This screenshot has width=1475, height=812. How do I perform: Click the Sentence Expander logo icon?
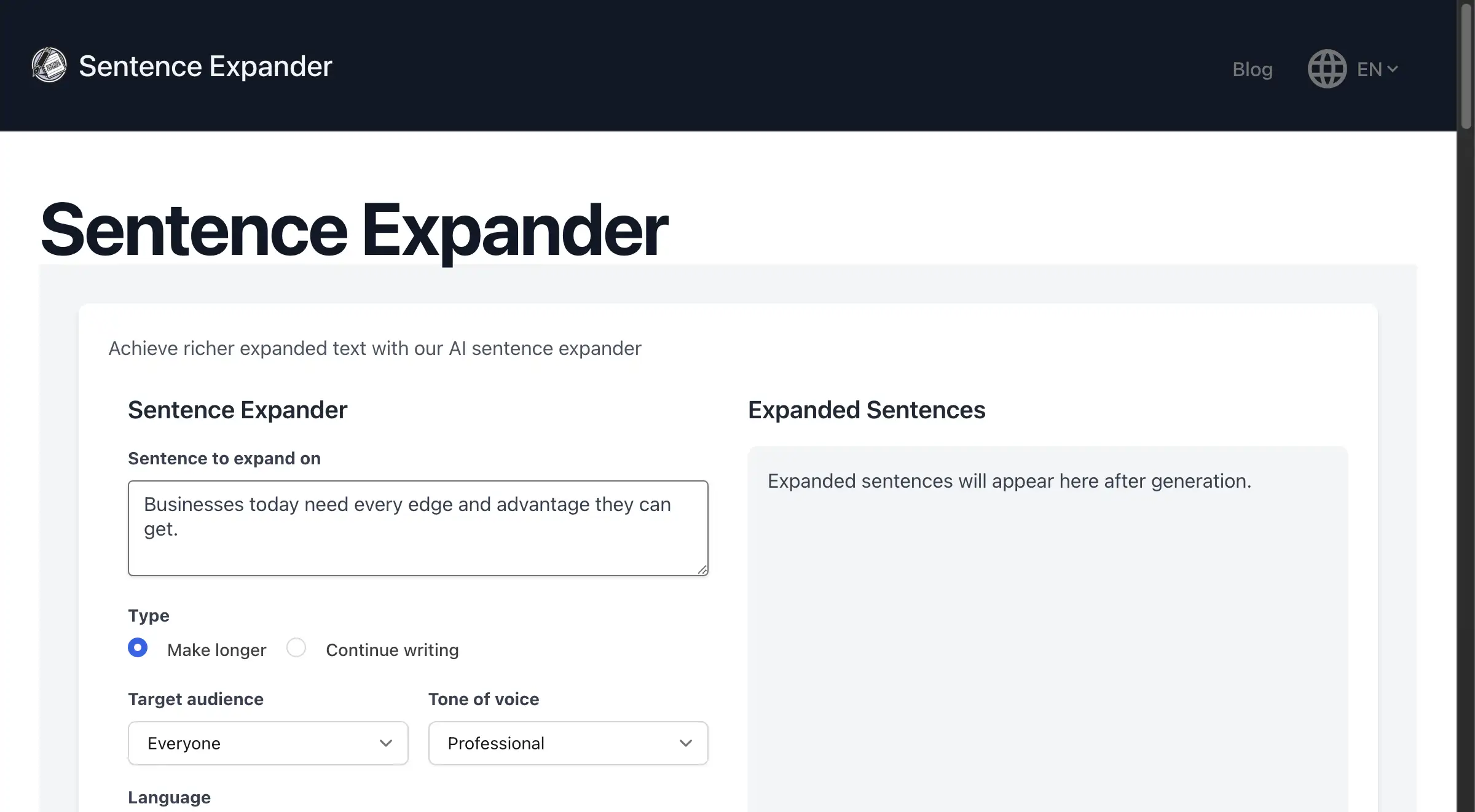pyautogui.click(x=49, y=64)
